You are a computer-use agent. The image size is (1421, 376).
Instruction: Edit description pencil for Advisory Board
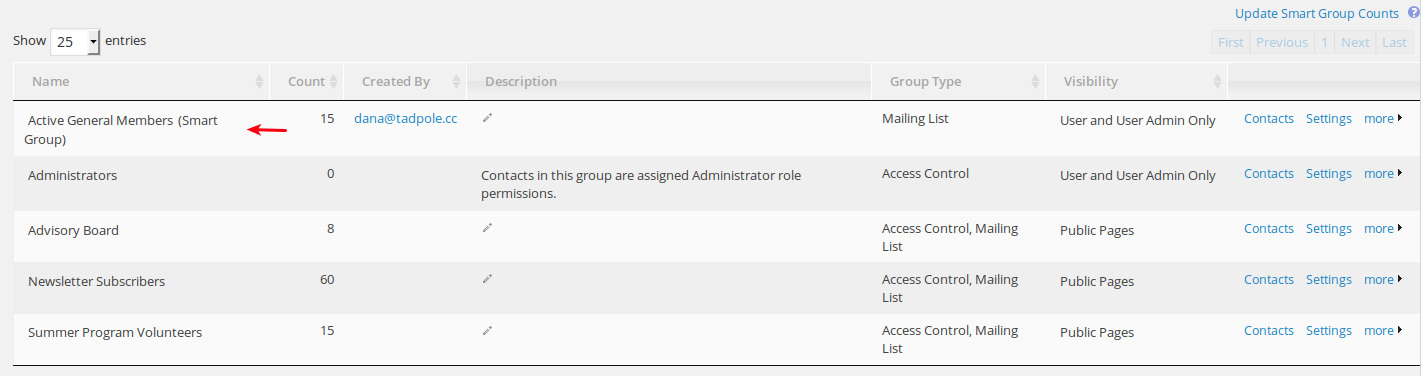click(487, 228)
